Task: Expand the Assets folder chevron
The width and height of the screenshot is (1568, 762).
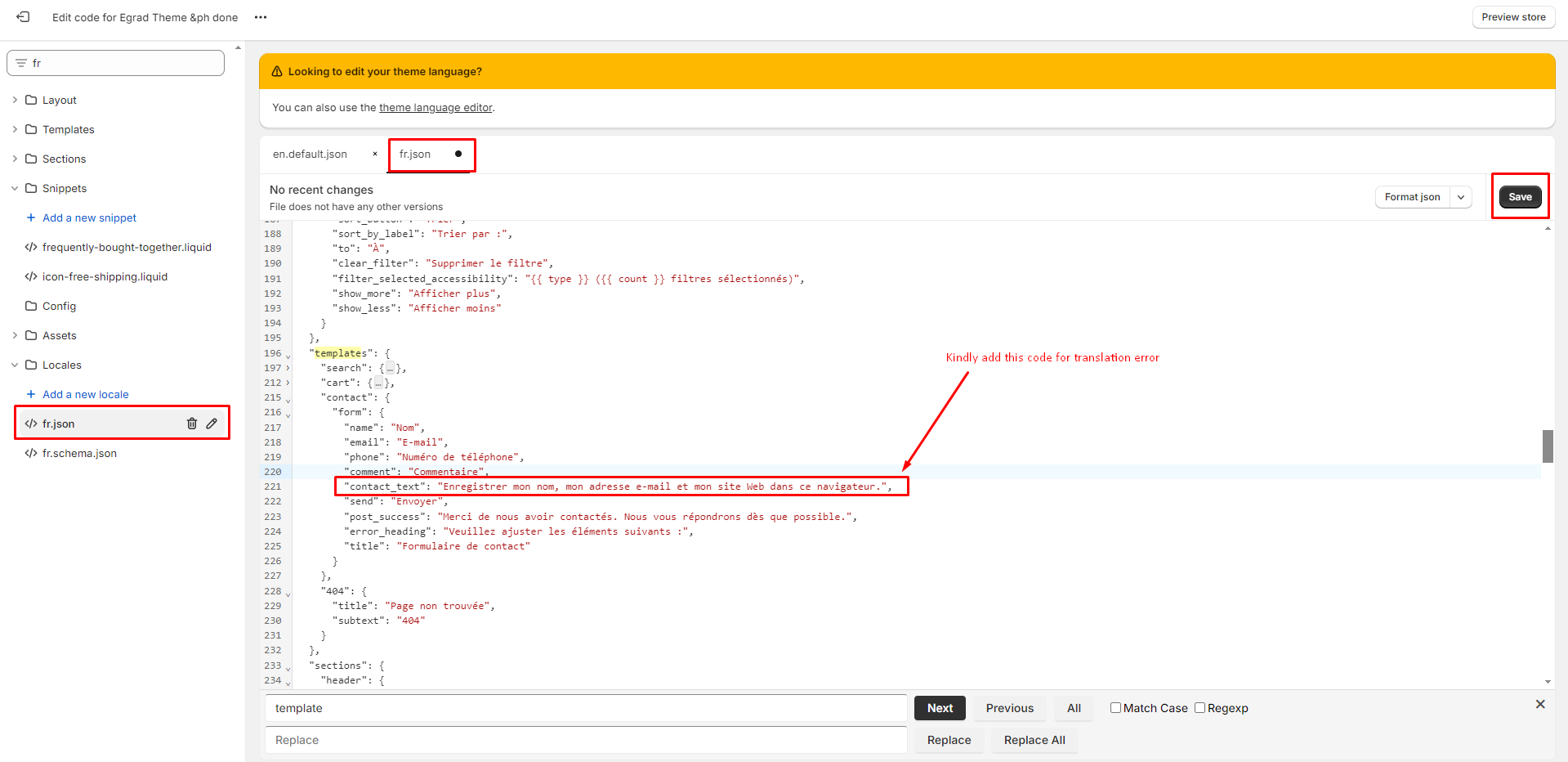Action: tap(15, 335)
